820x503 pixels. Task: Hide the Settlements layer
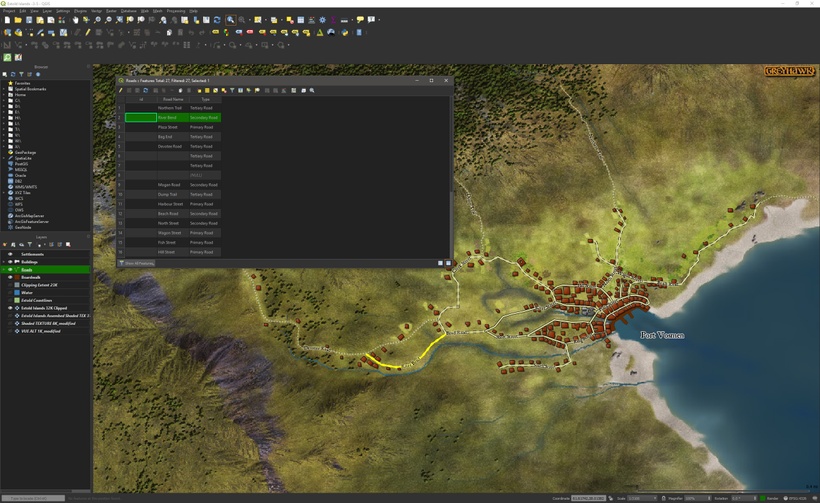11,254
